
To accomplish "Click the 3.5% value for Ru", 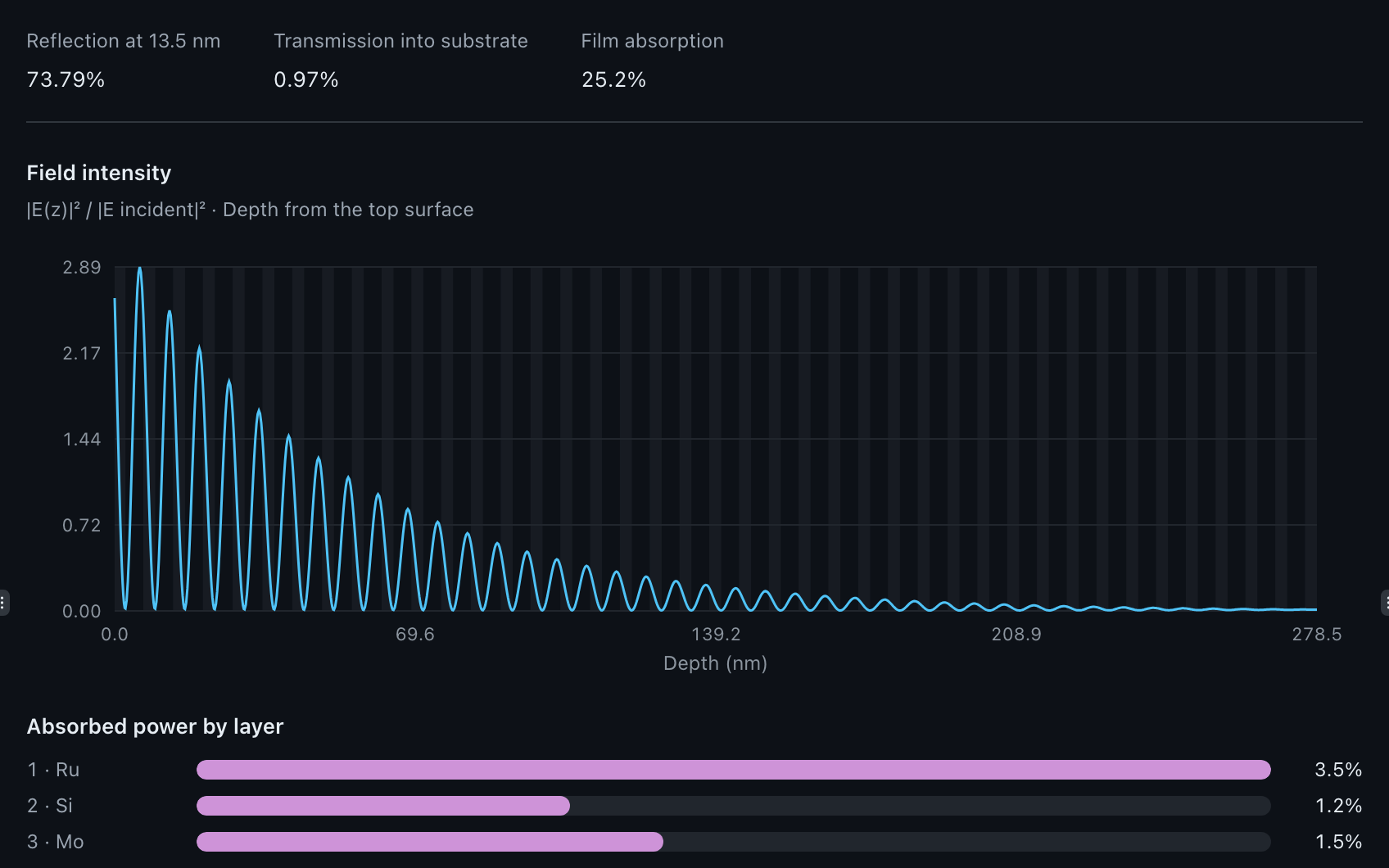I will (x=1338, y=770).
